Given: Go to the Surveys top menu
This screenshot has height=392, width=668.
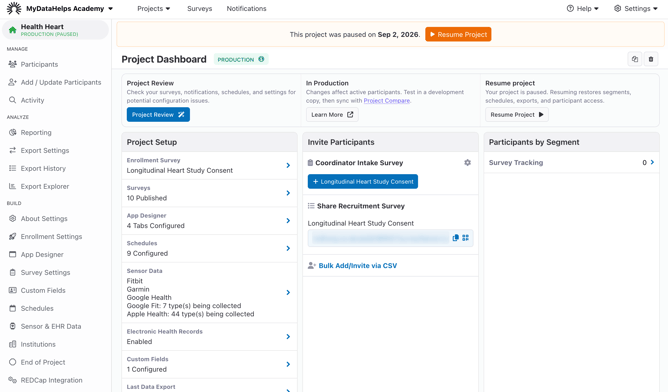Looking at the screenshot, I should pyautogui.click(x=199, y=9).
